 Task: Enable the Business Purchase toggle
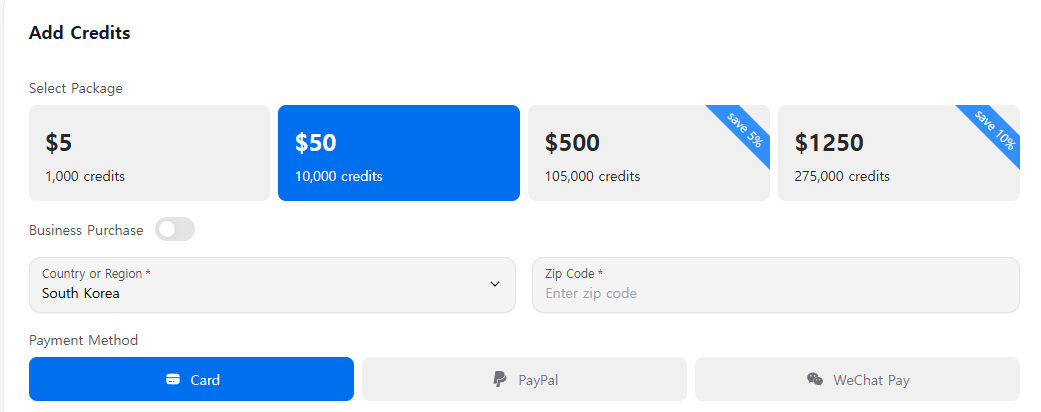pos(175,230)
